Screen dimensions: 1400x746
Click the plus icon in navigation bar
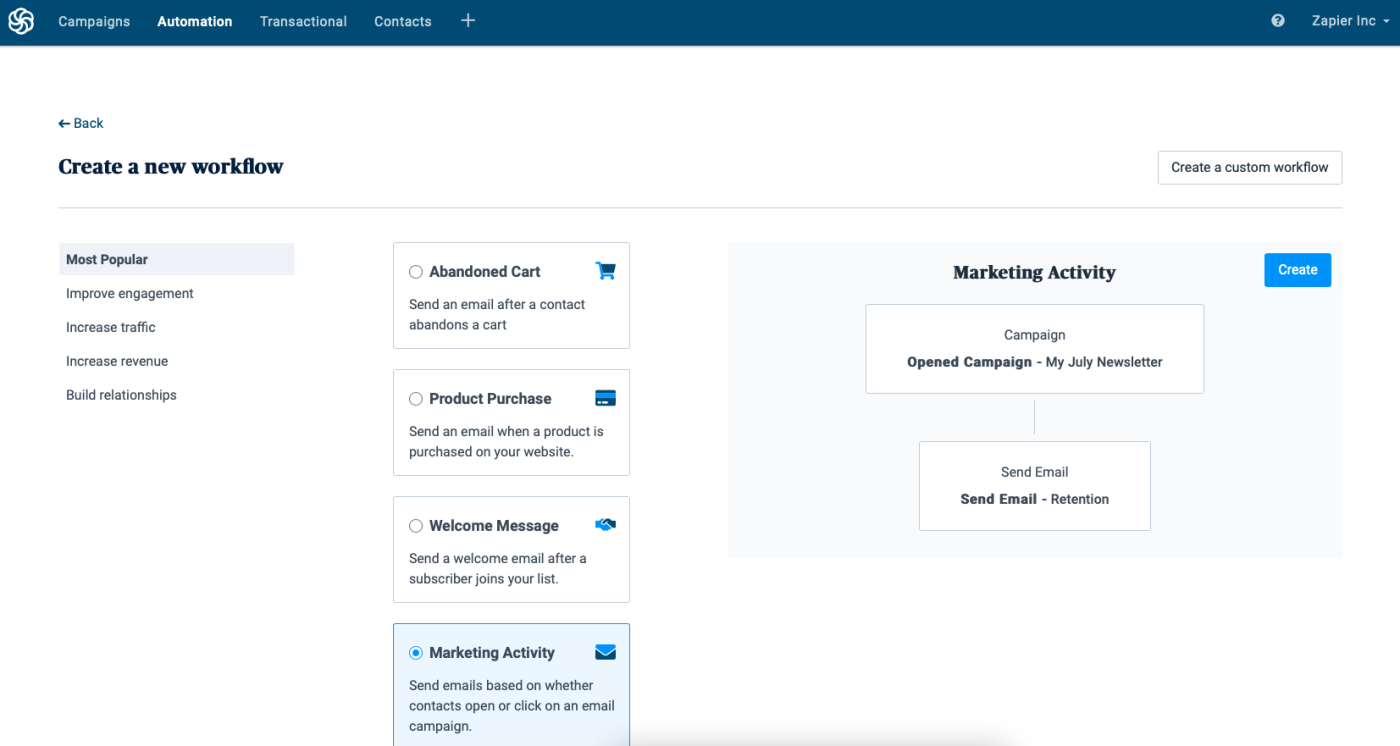pos(468,21)
